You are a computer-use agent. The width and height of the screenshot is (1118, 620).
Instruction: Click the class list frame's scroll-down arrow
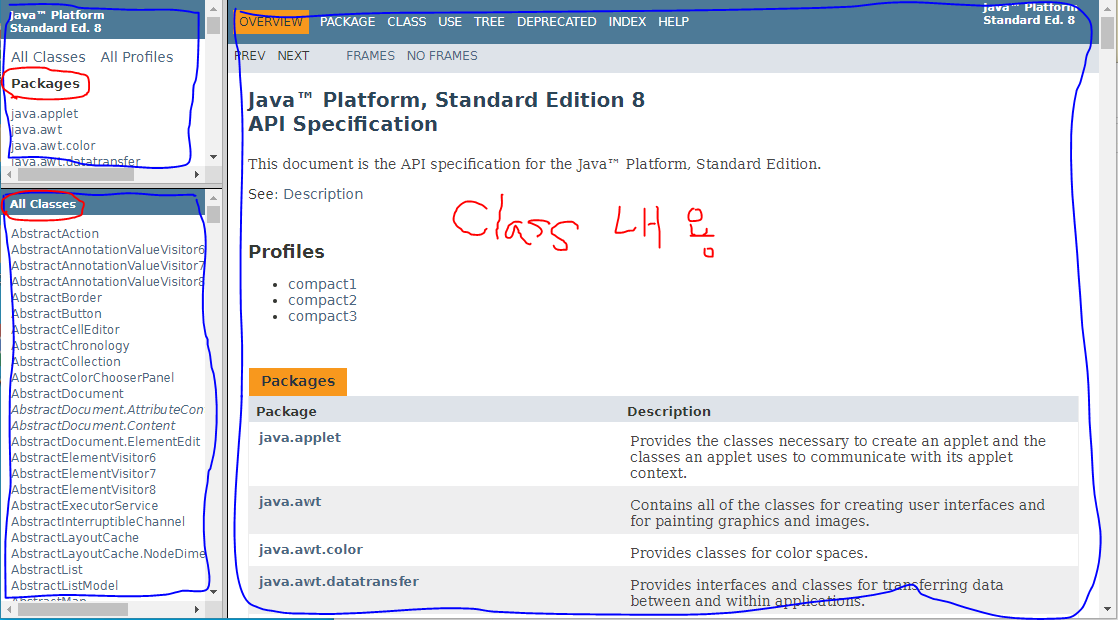click(213, 591)
